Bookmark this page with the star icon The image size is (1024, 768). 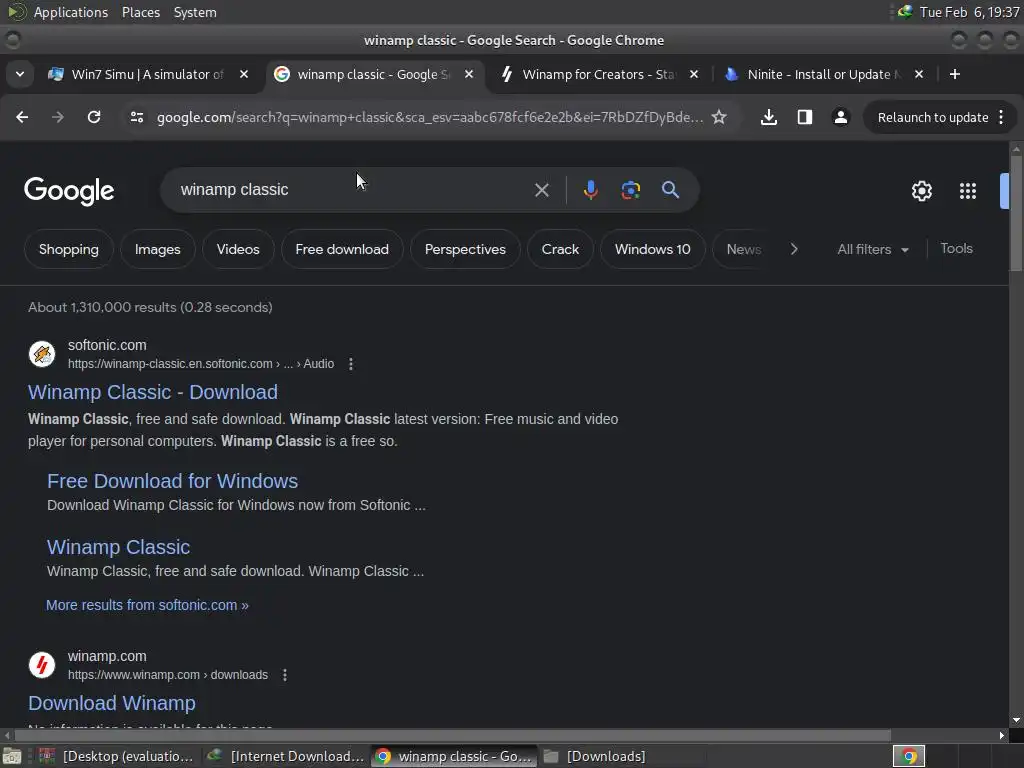pos(719,117)
